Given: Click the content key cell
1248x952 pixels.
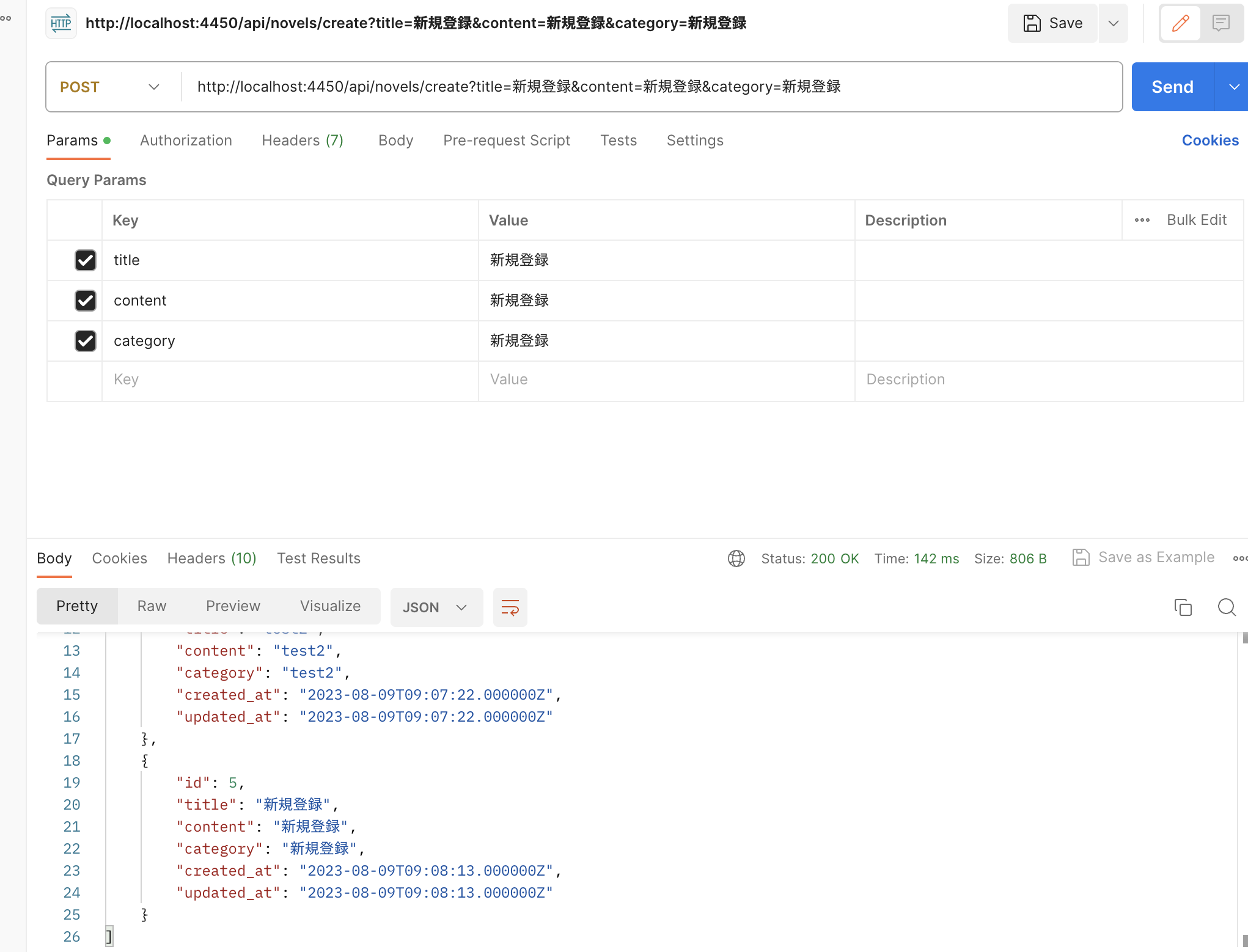Looking at the screenshot, I should click(x=290, y=301).
